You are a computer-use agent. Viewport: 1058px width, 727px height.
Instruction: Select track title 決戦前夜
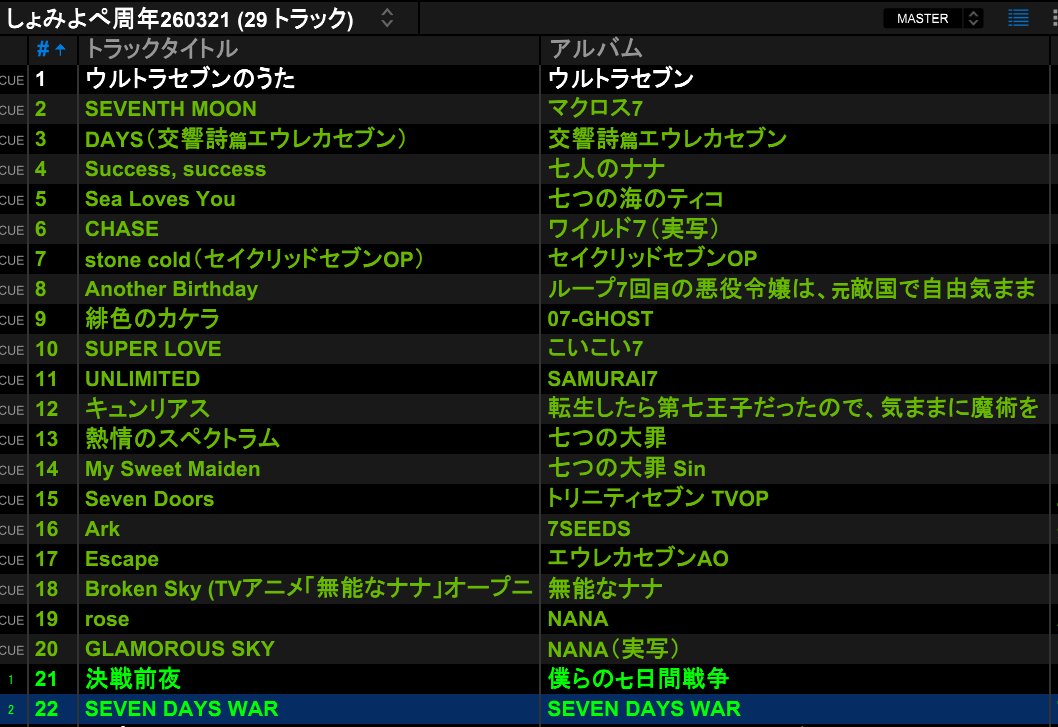(x=133, y=678)
